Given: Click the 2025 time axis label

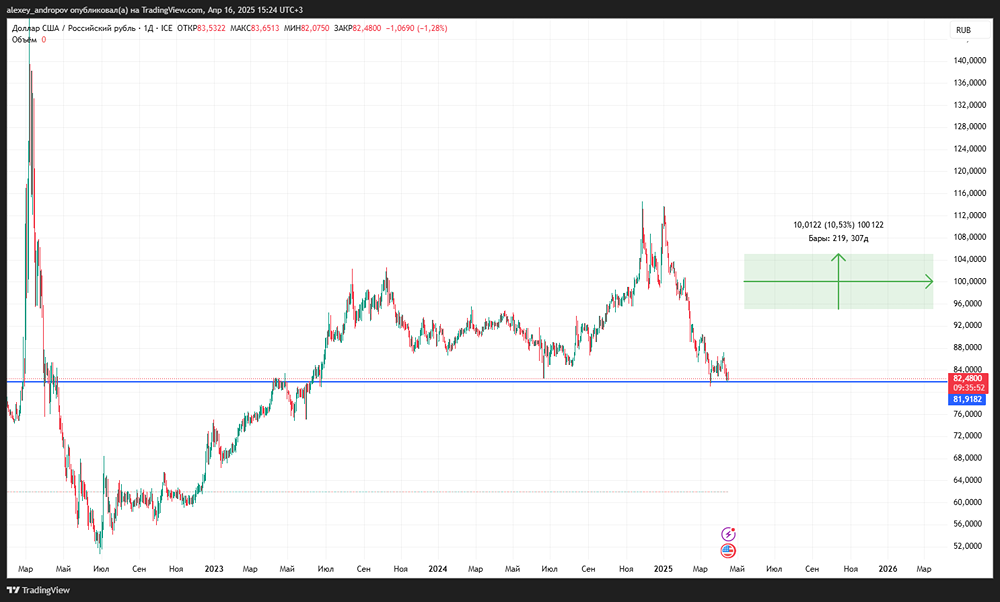Looking at the screenshot, I should point(663,569).
